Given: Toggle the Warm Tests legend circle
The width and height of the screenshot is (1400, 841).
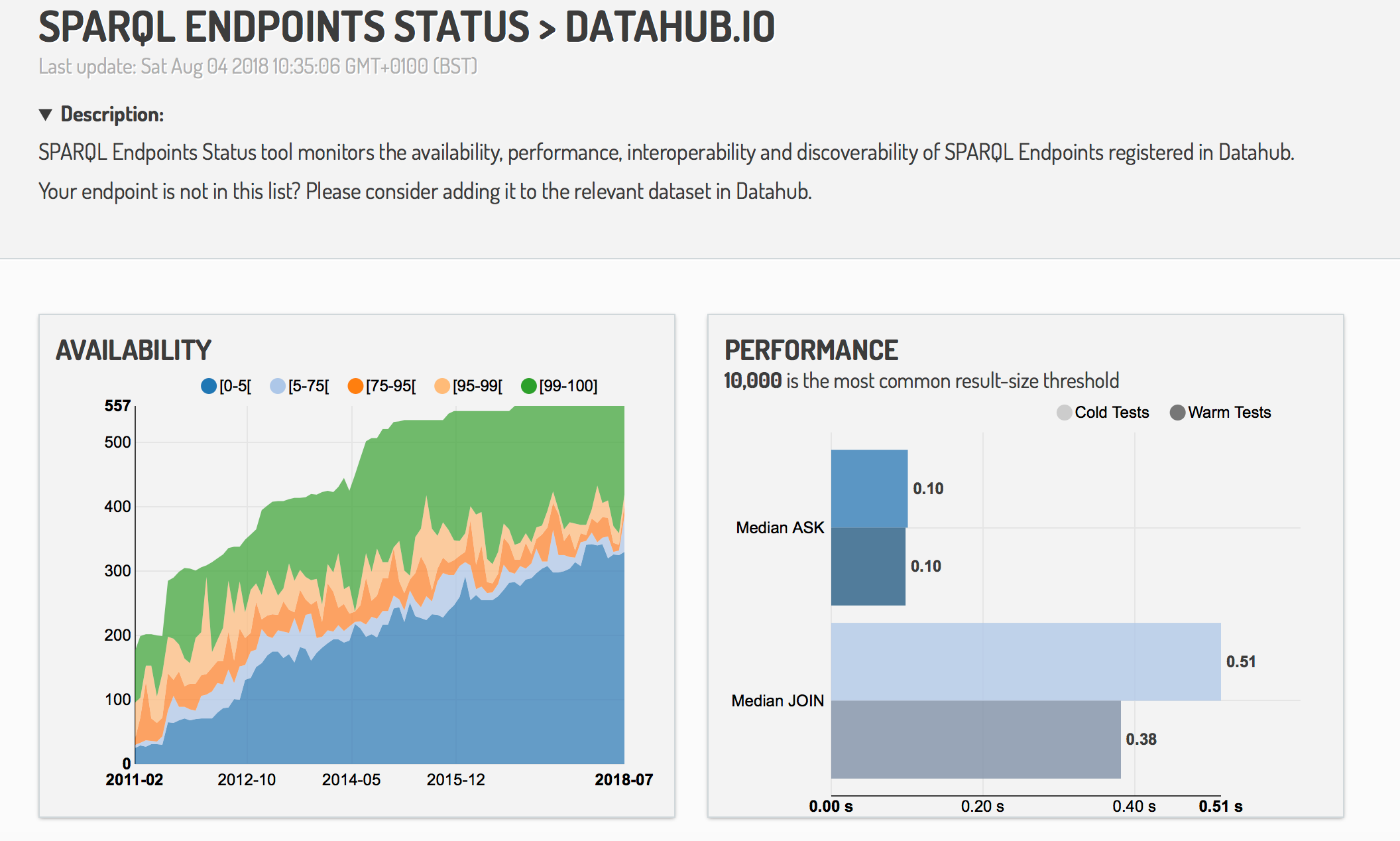Looking at the screenshot, I should [1178, 413].
